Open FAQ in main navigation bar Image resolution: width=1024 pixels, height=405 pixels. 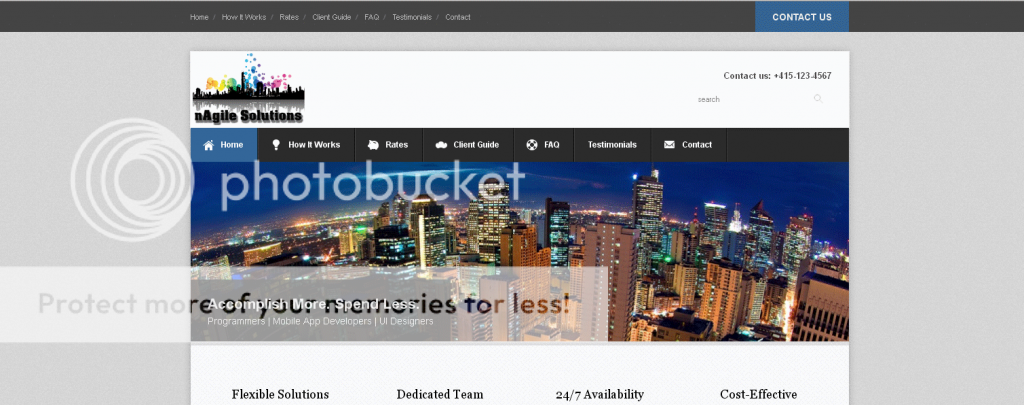(544, 145)
